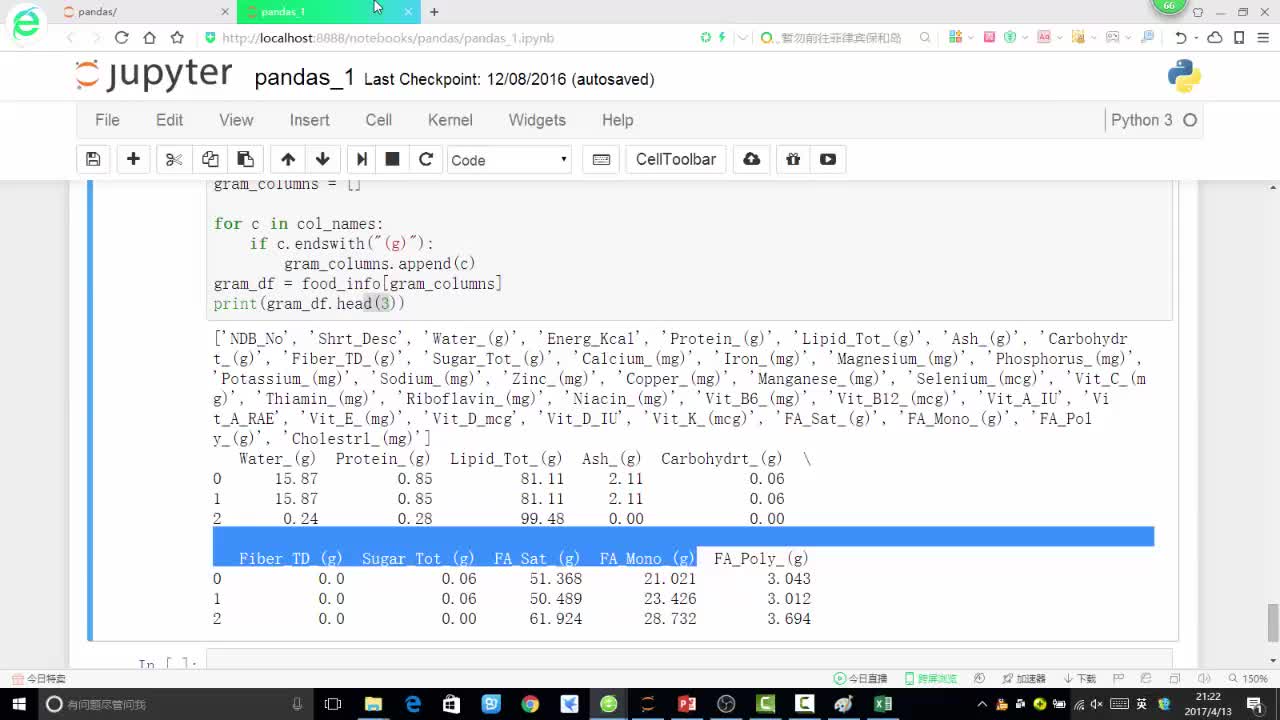Viewport: 1280px width, 720px height.
Task: Click the Cortana search box on taskbar
Action: coord(175,704)
